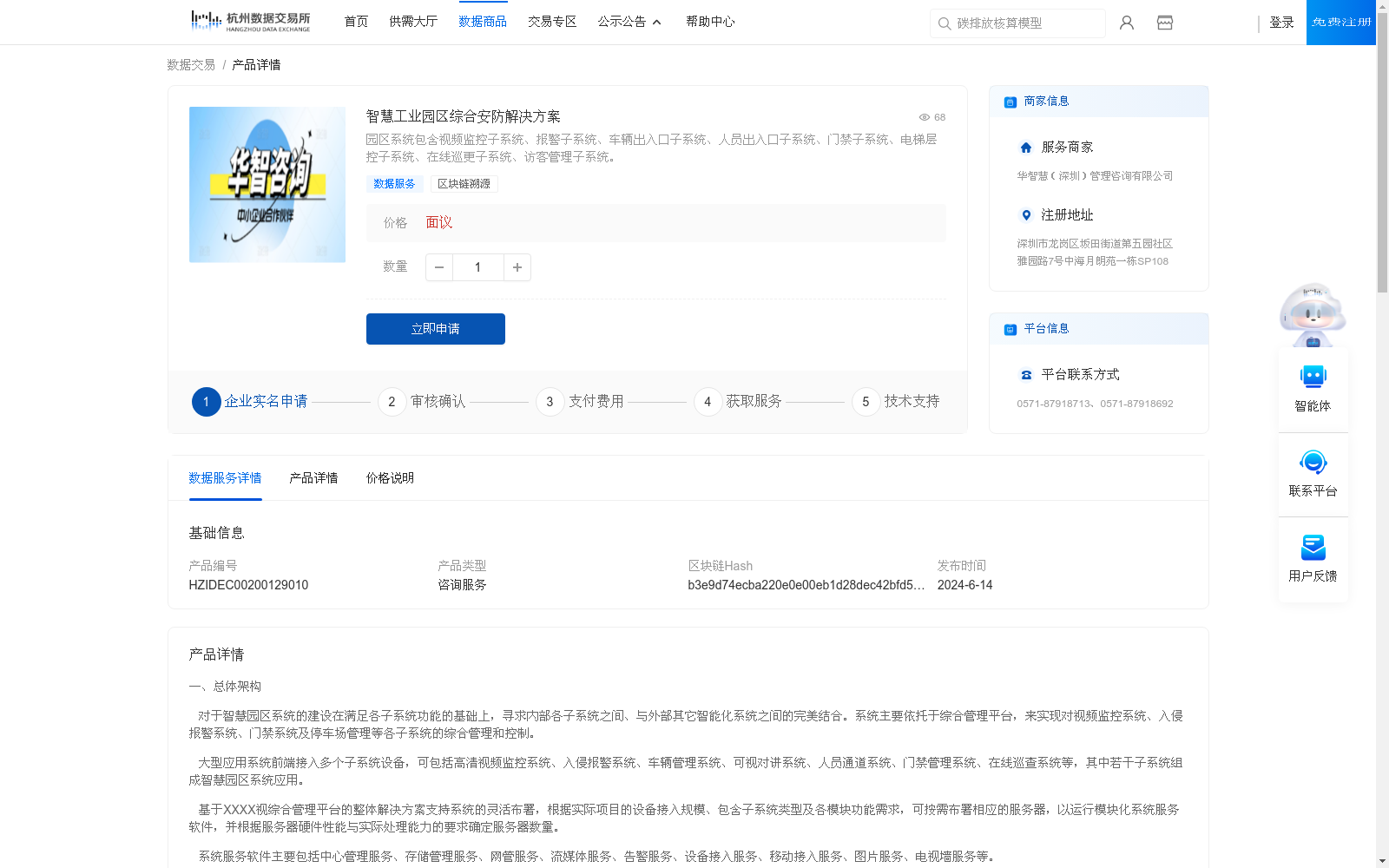Expand the 公示公告 dropdown menu
The image size is (1389, 868).
pyautogui.click(x=629, y=22)
